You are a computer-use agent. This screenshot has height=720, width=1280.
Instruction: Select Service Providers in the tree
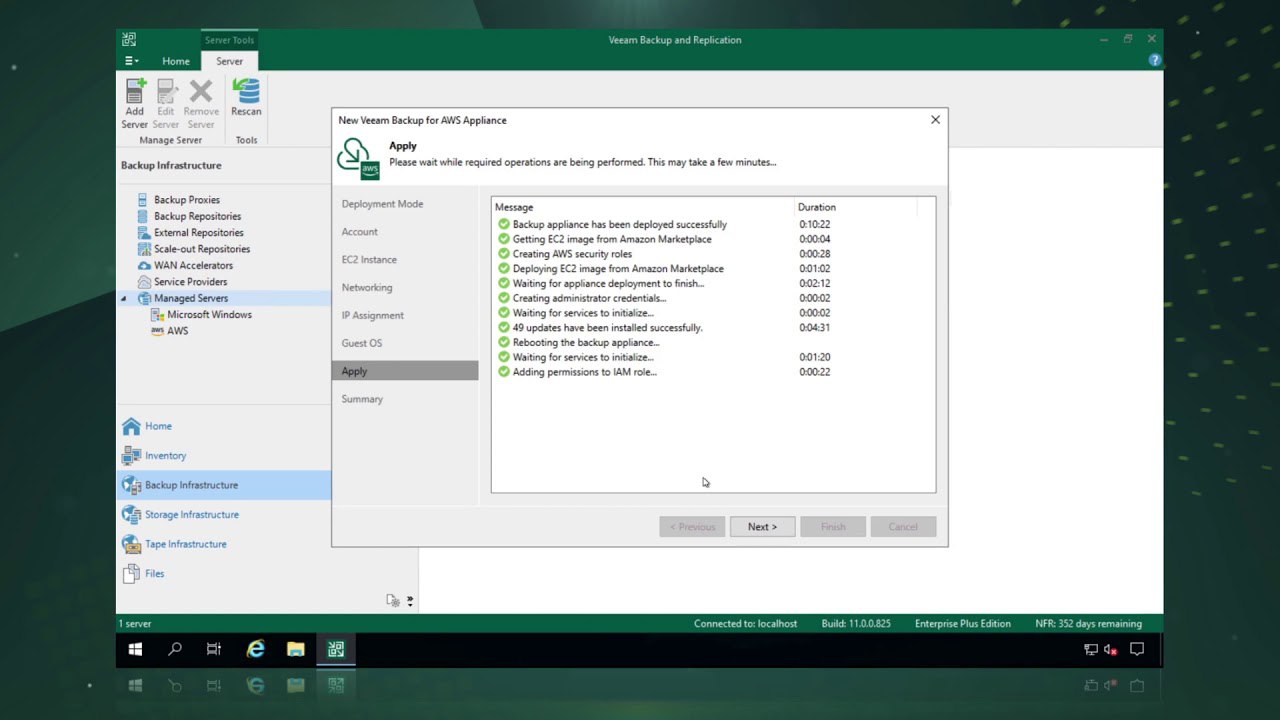[190, 282]
